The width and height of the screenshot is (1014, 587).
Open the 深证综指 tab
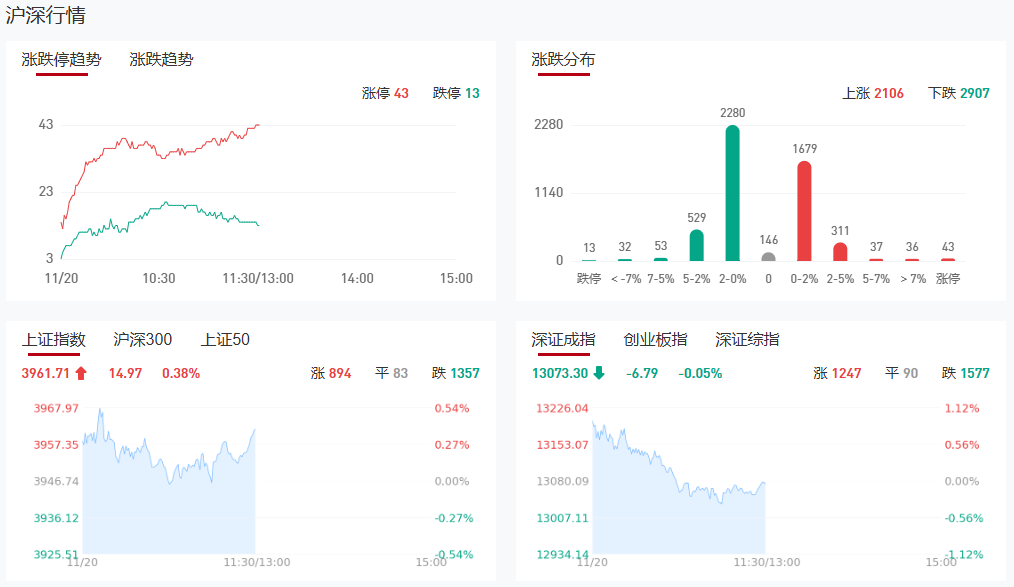[747, 340]
